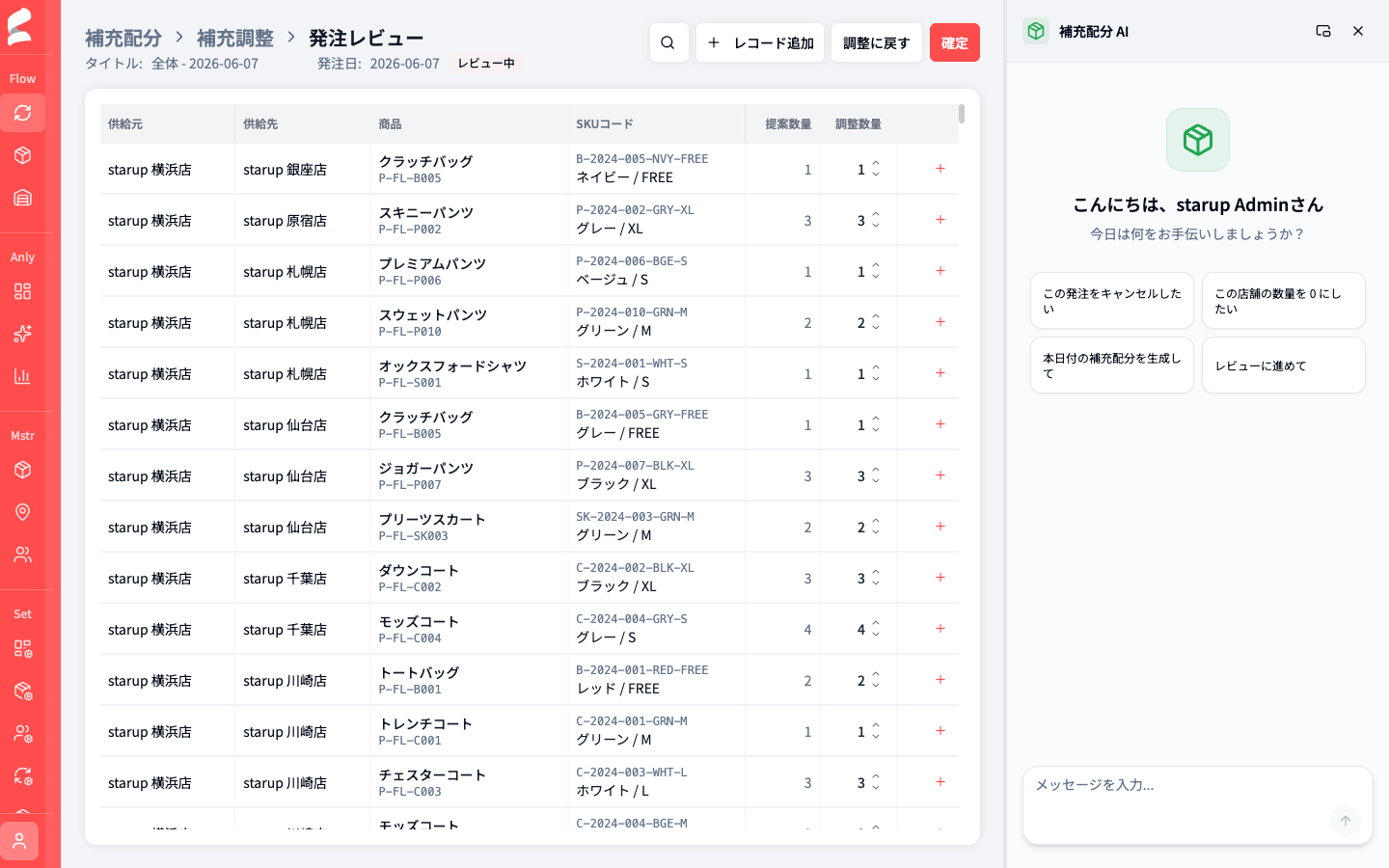This screenshot has height=868, width=1389.
Task: Open the Anly sparkles AI icon
Action: tap(22, 334)
